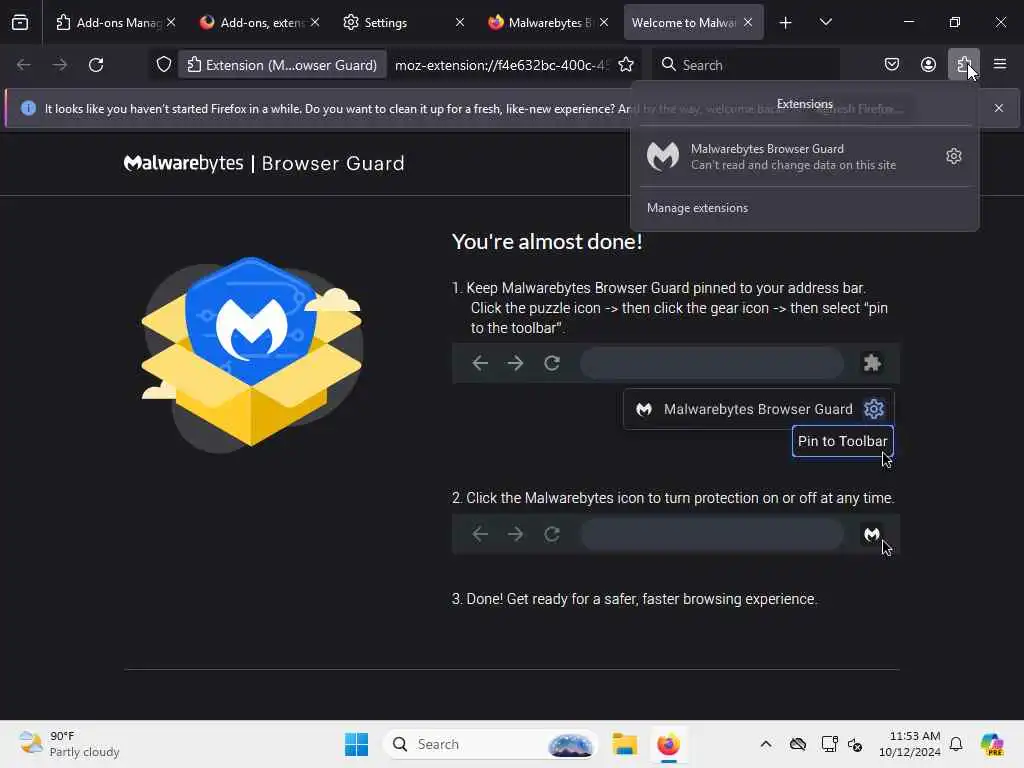Image resolution: width=1024 pixels, height=768 pixels.
Task: Click the moz-extension URL address field
Action: click(x=502, y=65)
